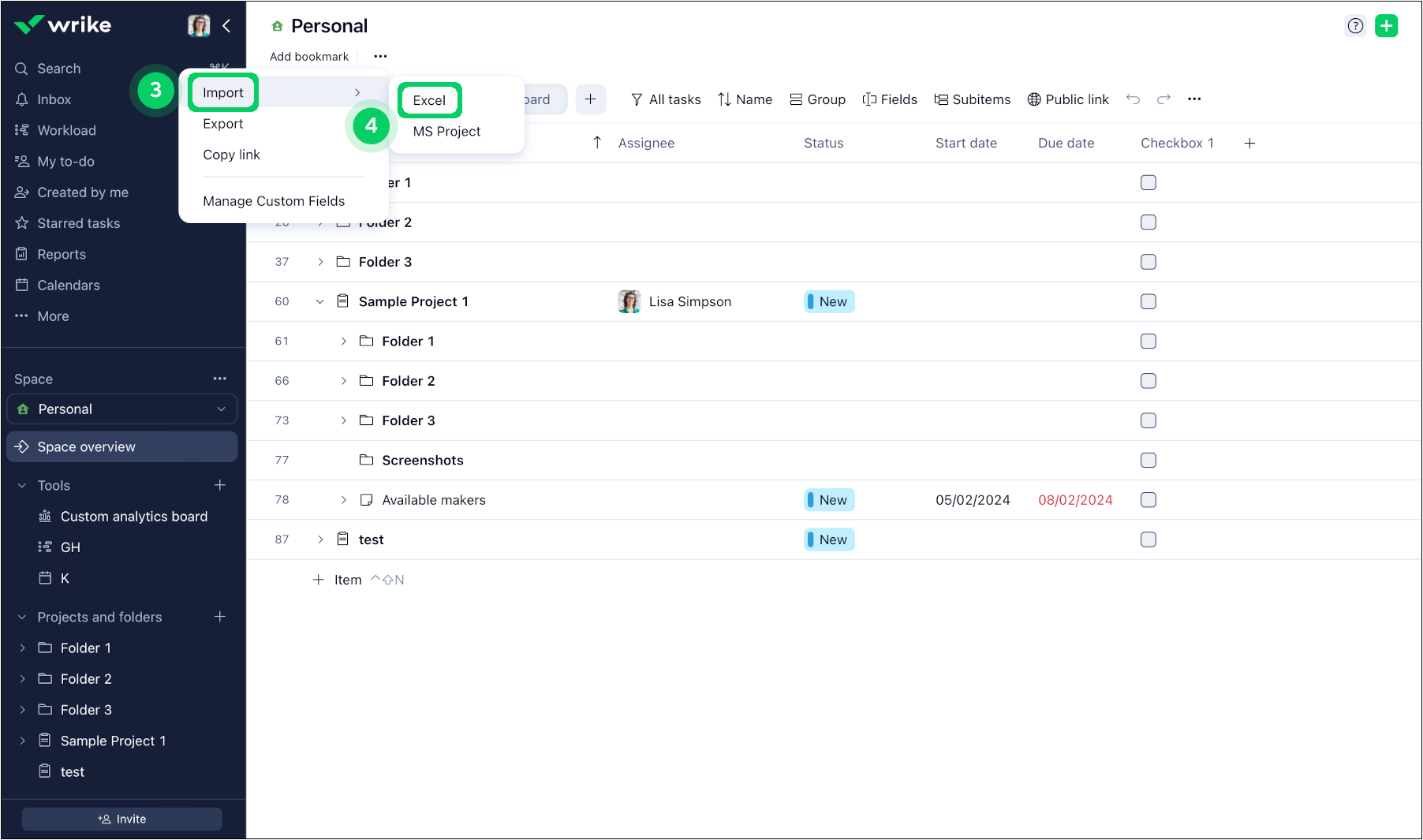This screenshot has width=1423, height=840.
Task: Click the New status badge for test
Action: (829, 539)
